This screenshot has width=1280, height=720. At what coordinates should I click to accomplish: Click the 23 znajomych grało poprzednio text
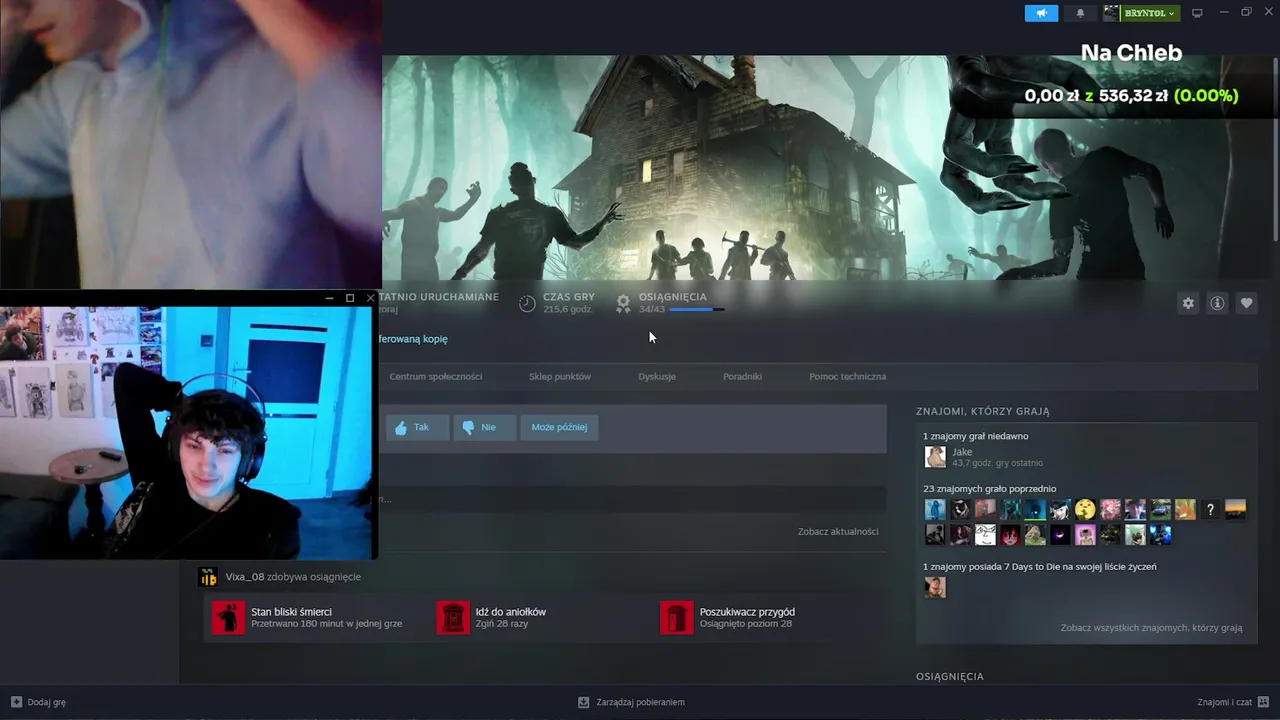[x=989, y=489]
